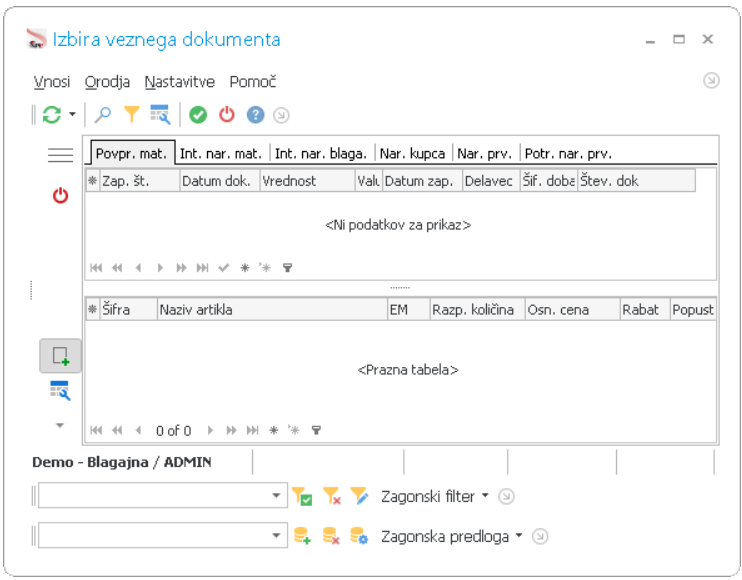Click the menu bar customize arrow icon
The width and height of the screenshot is (742, 580).
pyautogui.click(x=711, y=80)
